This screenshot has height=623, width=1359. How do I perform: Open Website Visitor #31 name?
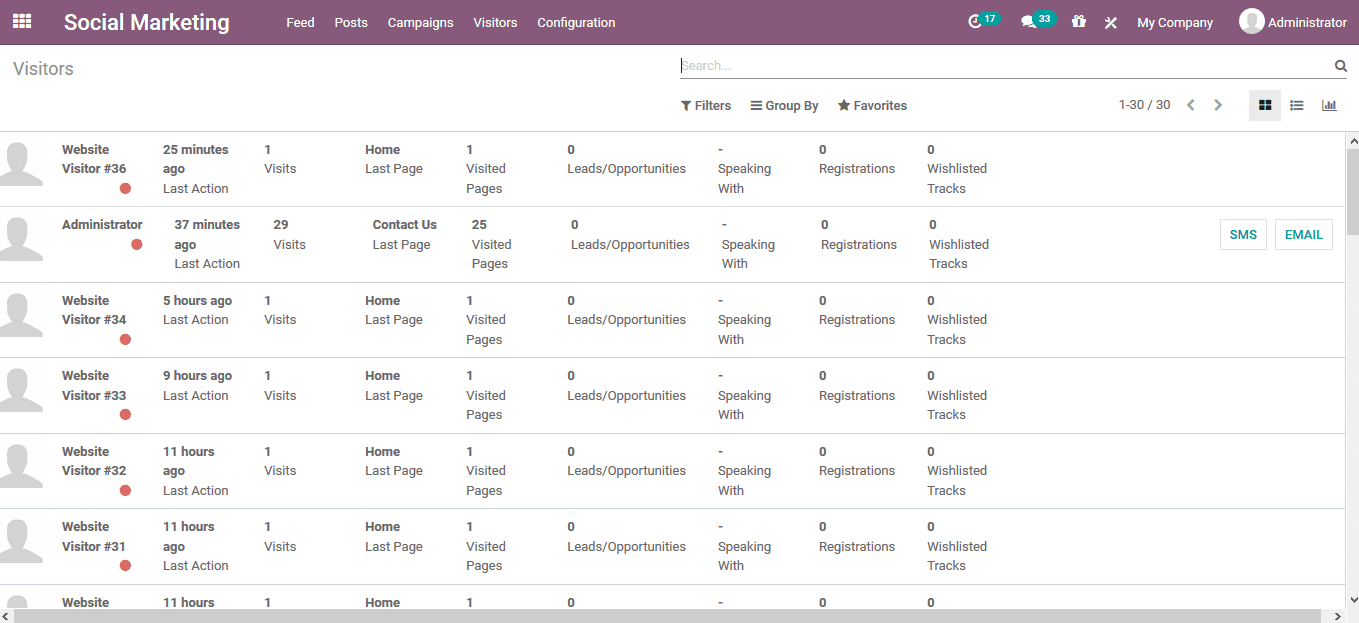[x=94, y=537]
